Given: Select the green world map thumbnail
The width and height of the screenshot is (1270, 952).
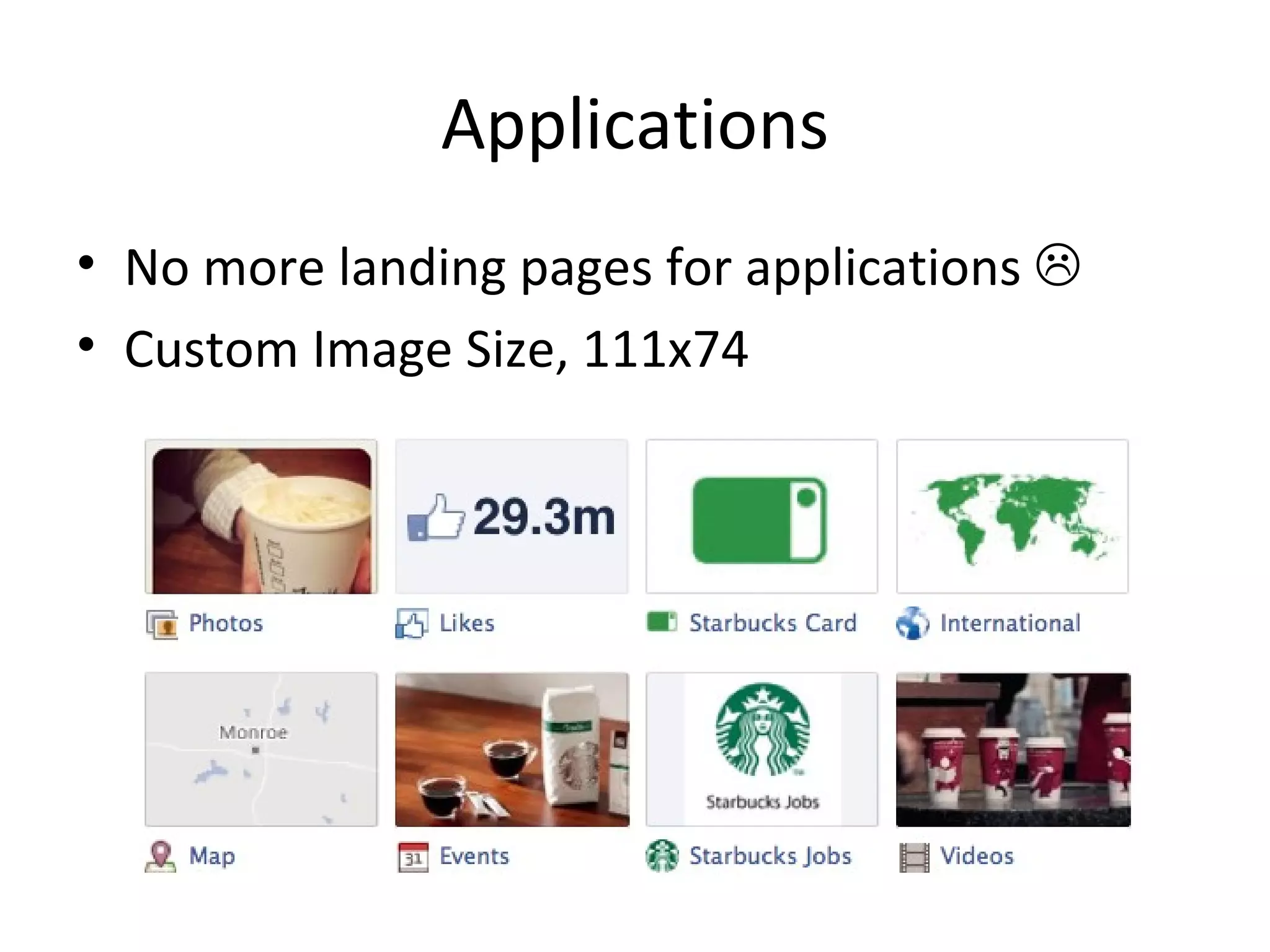Looking at the screenshot, I should pyautogui.click(x=1012, y=517).
